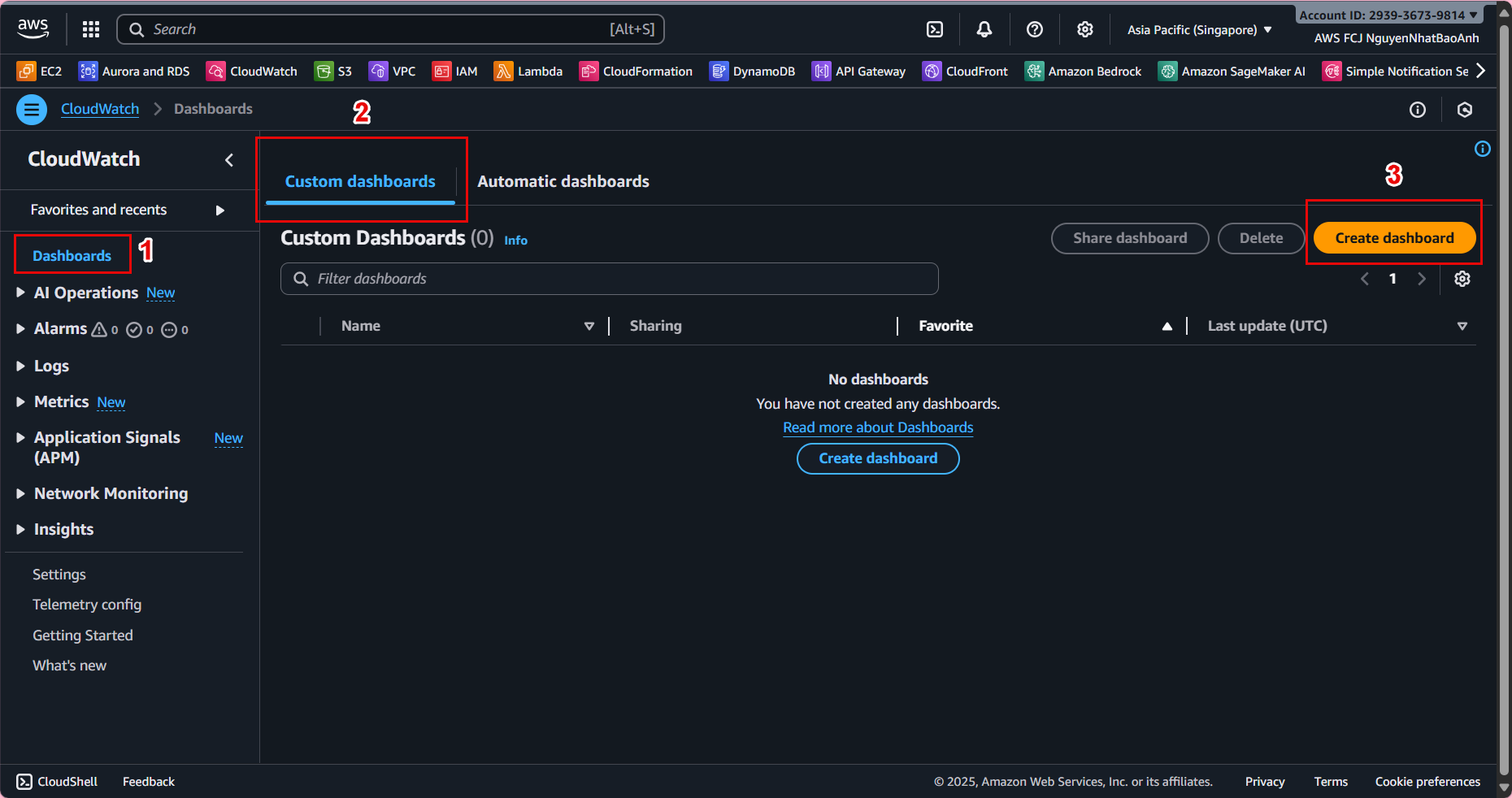The image size is (1512, 798).
Task: Open the table preferences gear icon
Action: (x=1462, y=279)
